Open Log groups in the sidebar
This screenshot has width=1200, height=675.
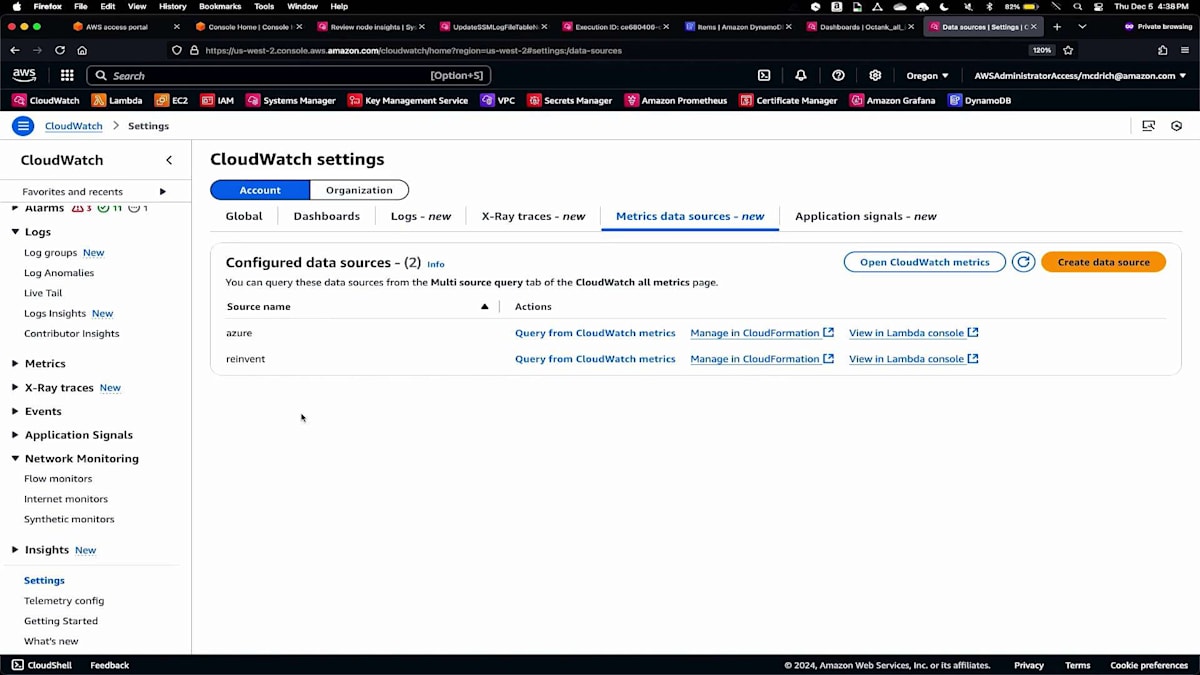tap(50, 253)
